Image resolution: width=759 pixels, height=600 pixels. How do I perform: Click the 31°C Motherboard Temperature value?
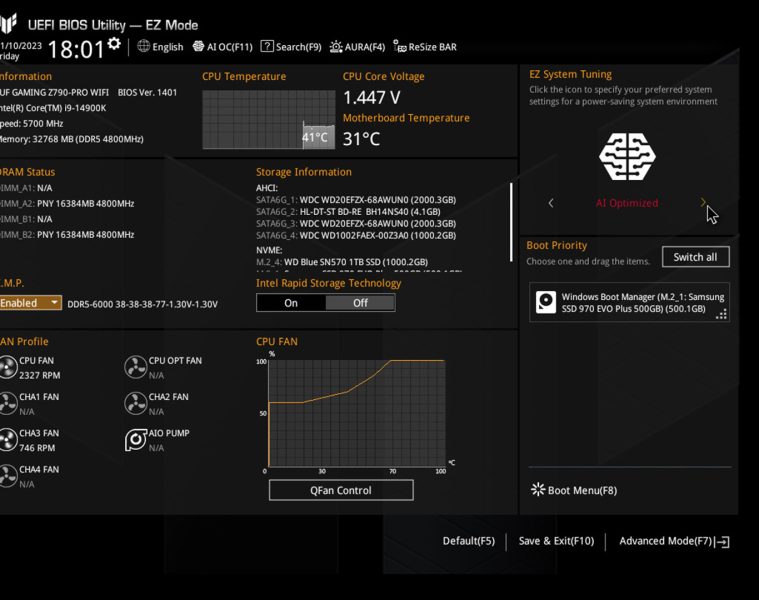click(361, 139)
